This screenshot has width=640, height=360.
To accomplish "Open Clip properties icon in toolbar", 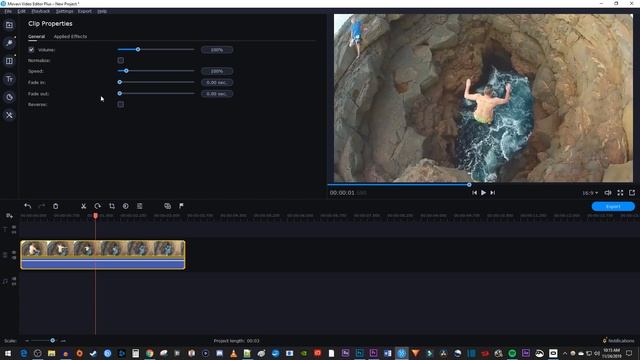I will (x=140, y=206).
